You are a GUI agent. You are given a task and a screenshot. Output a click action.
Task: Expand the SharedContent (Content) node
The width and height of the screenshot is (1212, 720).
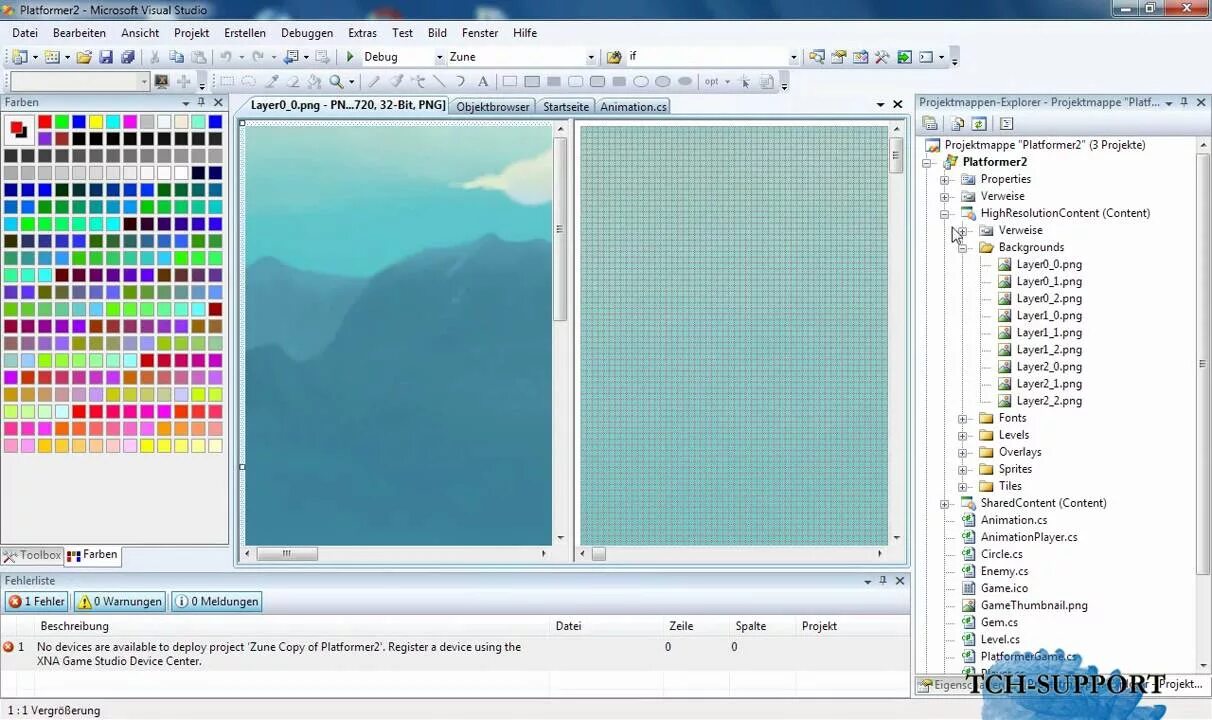[x=945, y=503]
